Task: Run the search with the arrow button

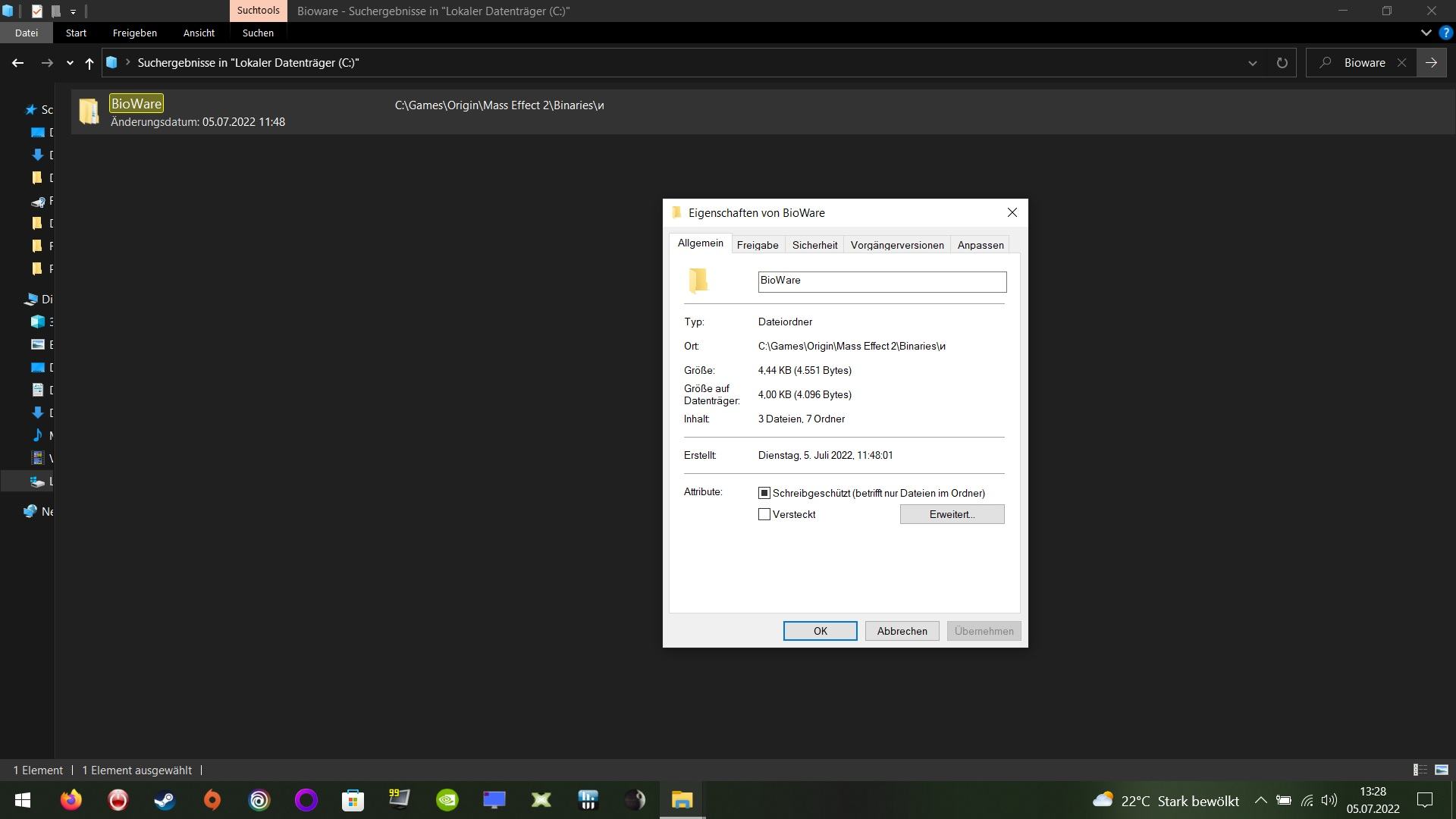Action: point(1431,63)
